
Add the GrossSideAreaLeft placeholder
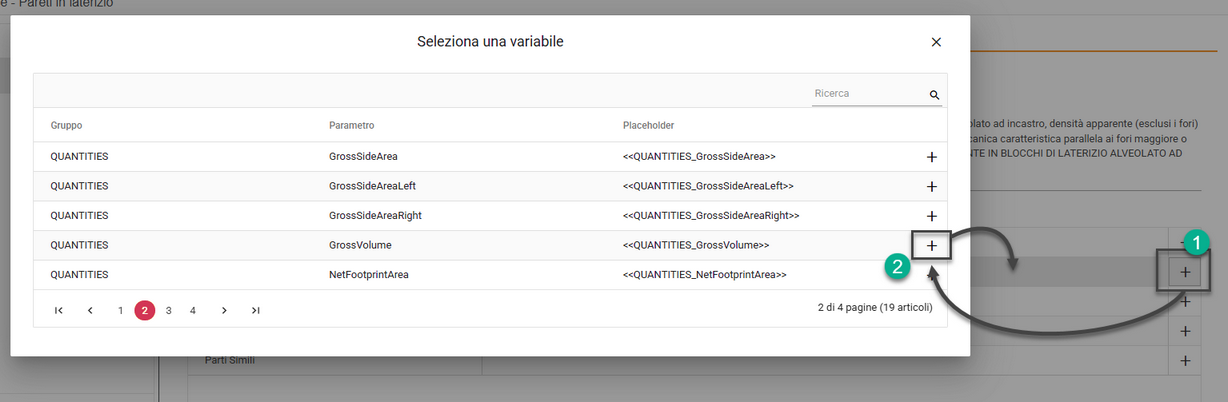coord(931,186)
